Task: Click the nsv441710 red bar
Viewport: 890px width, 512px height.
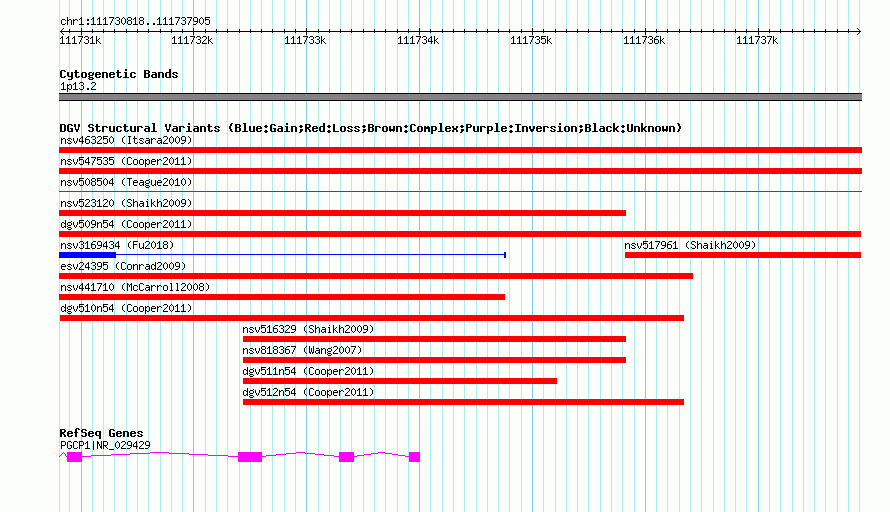Action: click(282, 297)
